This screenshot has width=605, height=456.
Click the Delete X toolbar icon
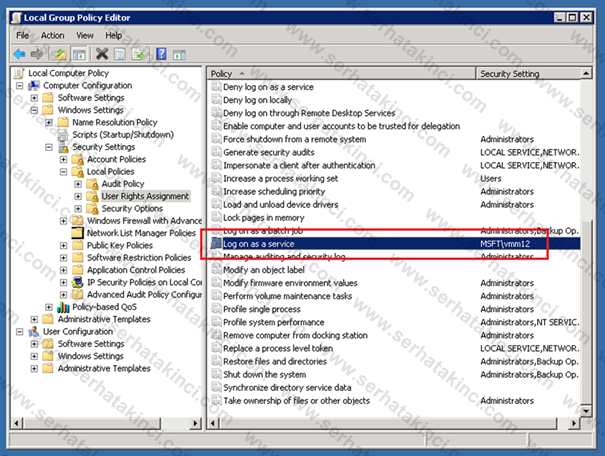tap(102, 54)
